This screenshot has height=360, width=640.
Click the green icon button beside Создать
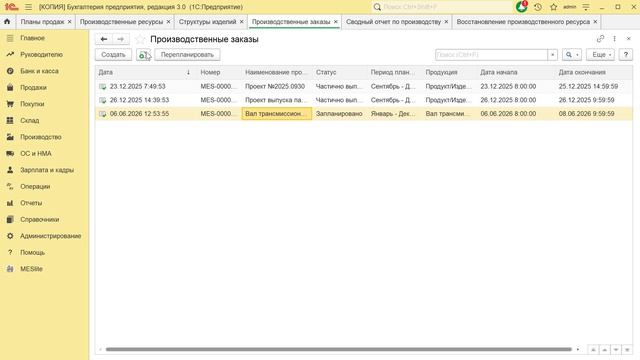(143, 55)
